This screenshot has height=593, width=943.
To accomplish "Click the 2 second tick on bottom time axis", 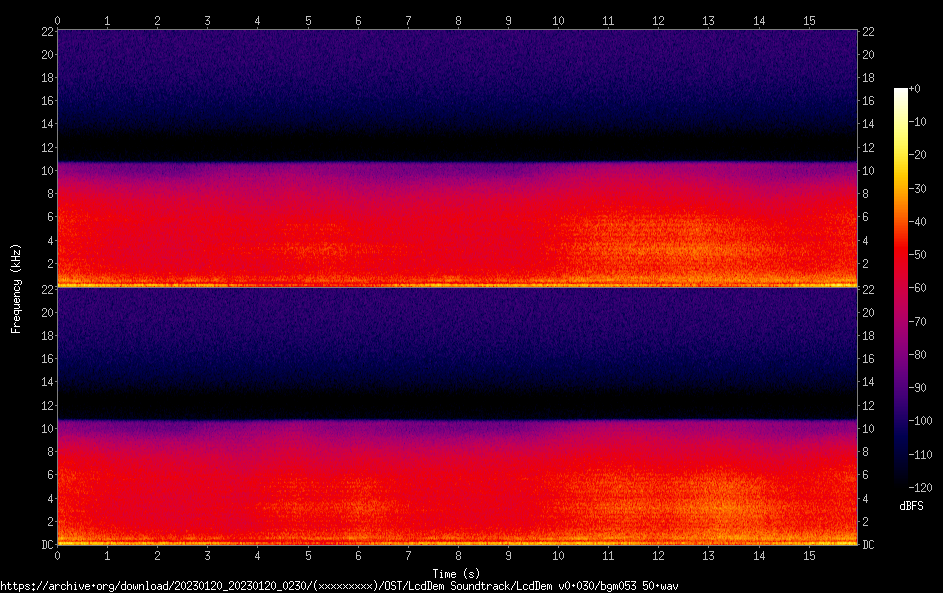I will click(x=158, y=555).
